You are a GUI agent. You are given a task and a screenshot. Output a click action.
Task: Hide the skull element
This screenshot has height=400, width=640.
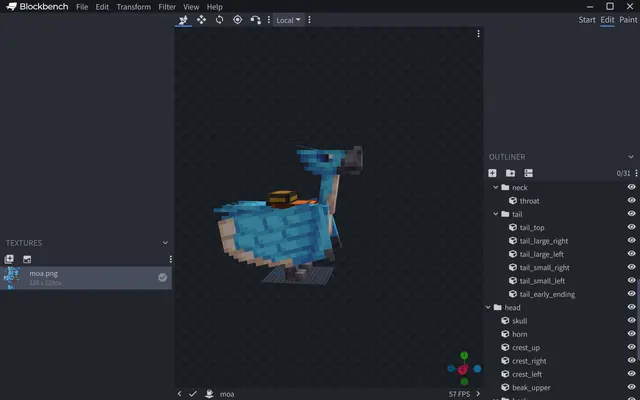pos(631,320)
